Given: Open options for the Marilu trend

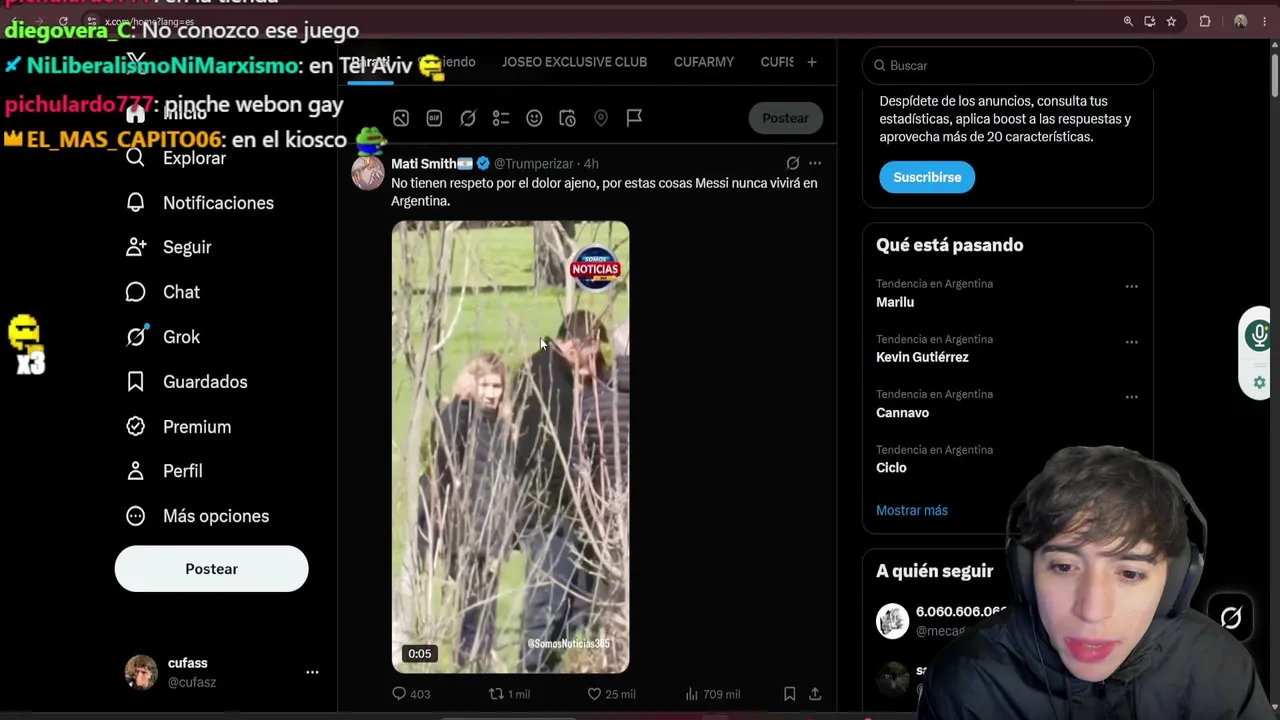Looking at the screenshot, I should (1132, 287).
